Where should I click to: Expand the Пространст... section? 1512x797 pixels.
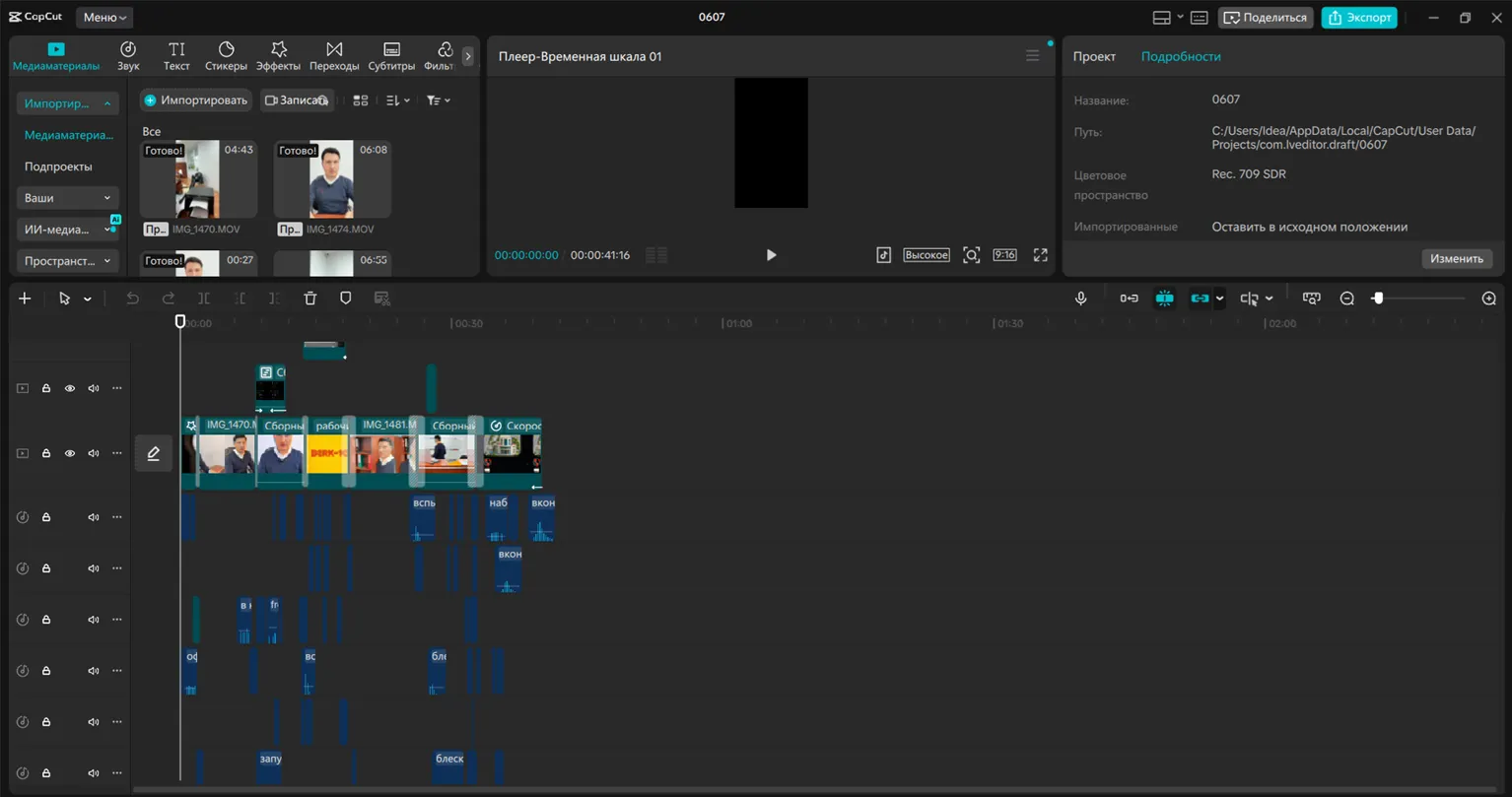(x=68, y=261)
